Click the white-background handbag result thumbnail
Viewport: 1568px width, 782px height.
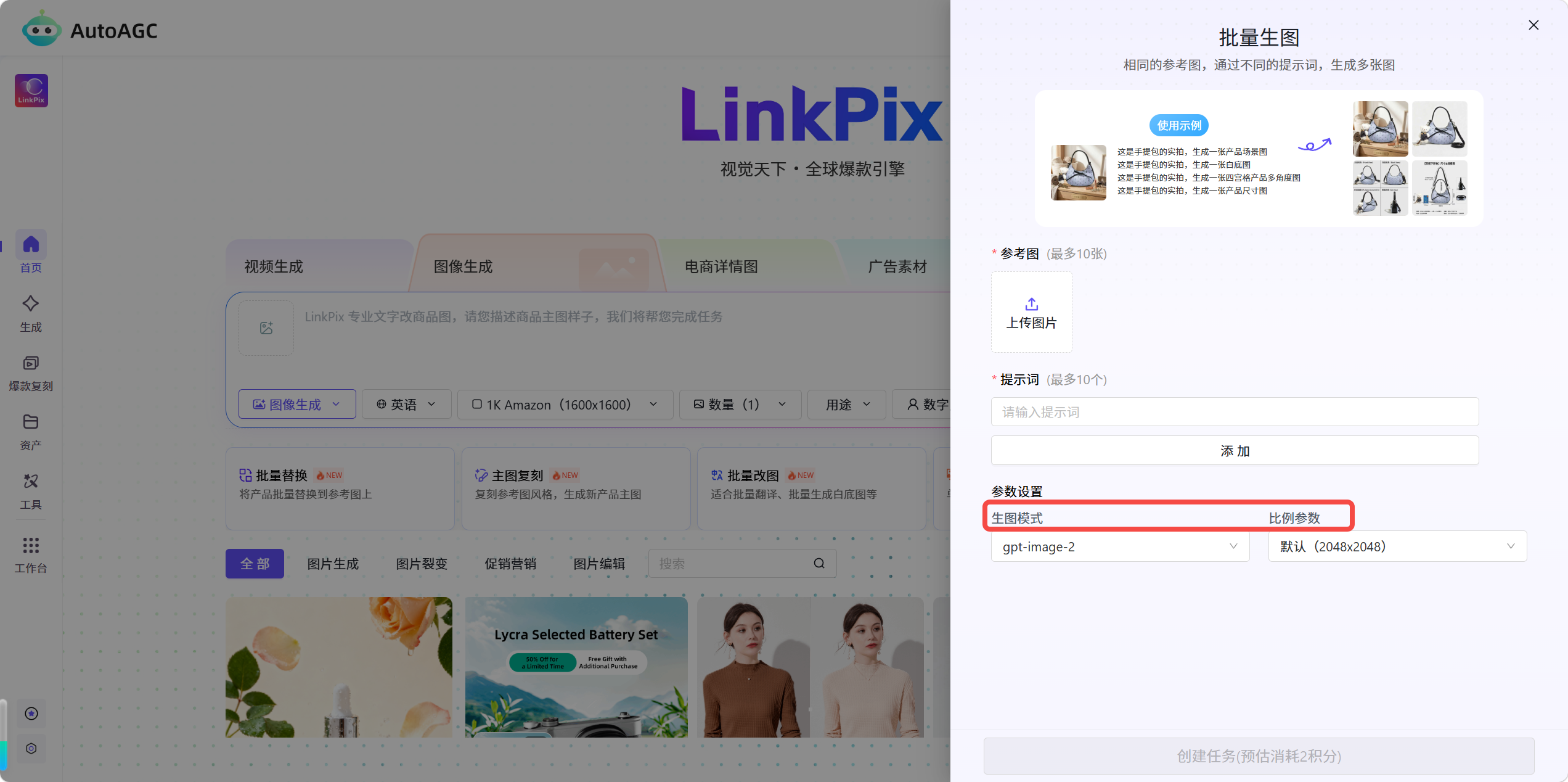1439,128
